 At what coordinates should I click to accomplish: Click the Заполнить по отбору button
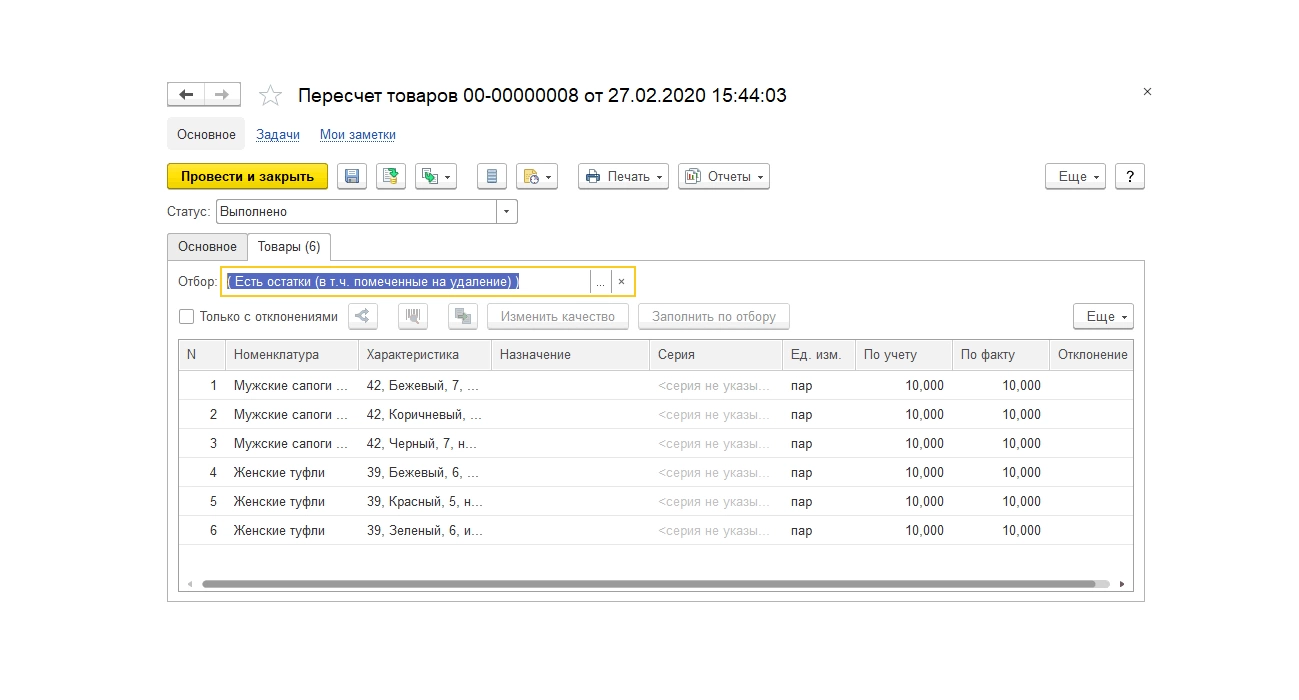(714, 316)
